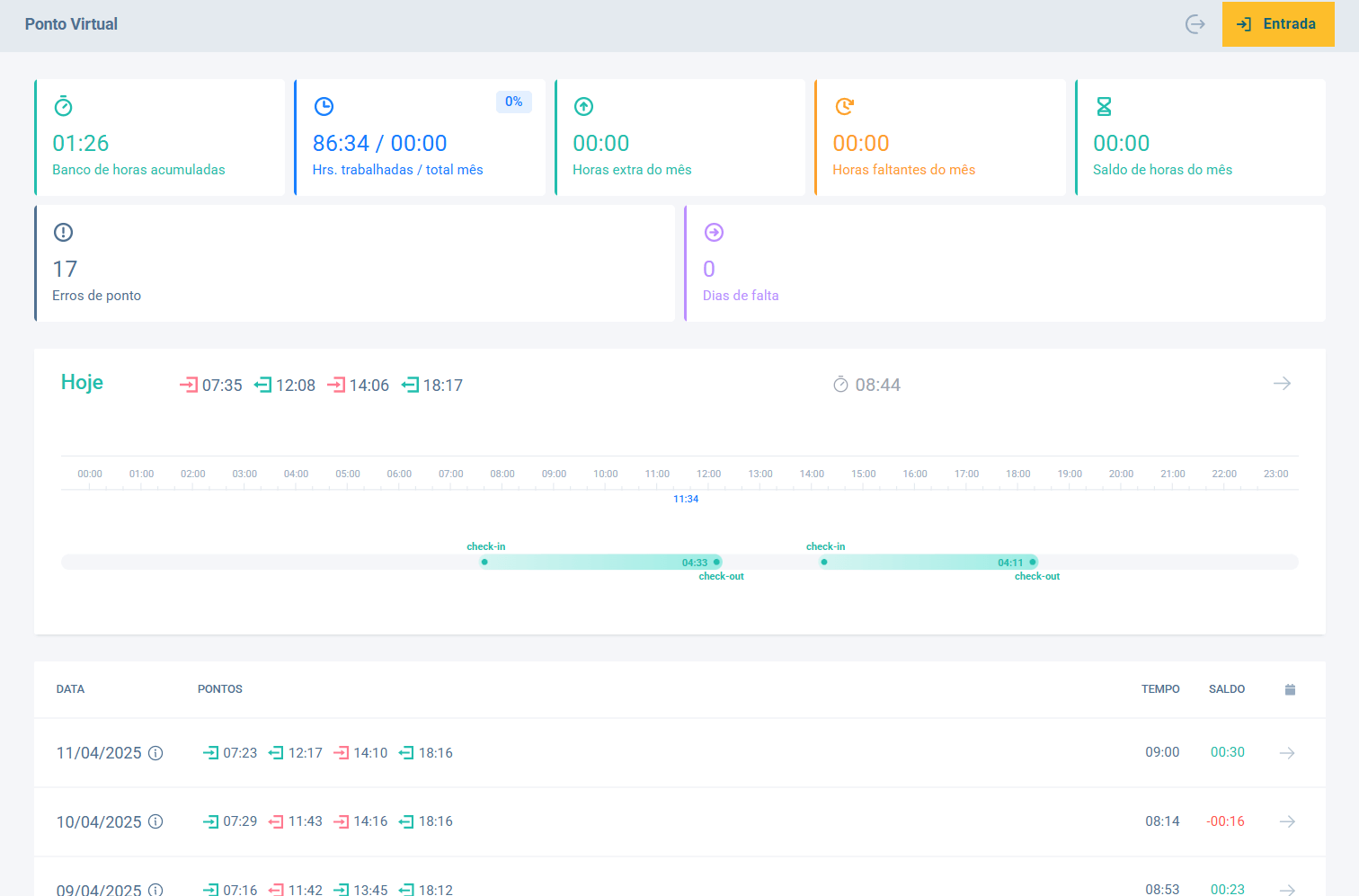Click the purple arrow icon in Dias de falta
Viewport: 1359px width, 896px height.
[714, 232]
